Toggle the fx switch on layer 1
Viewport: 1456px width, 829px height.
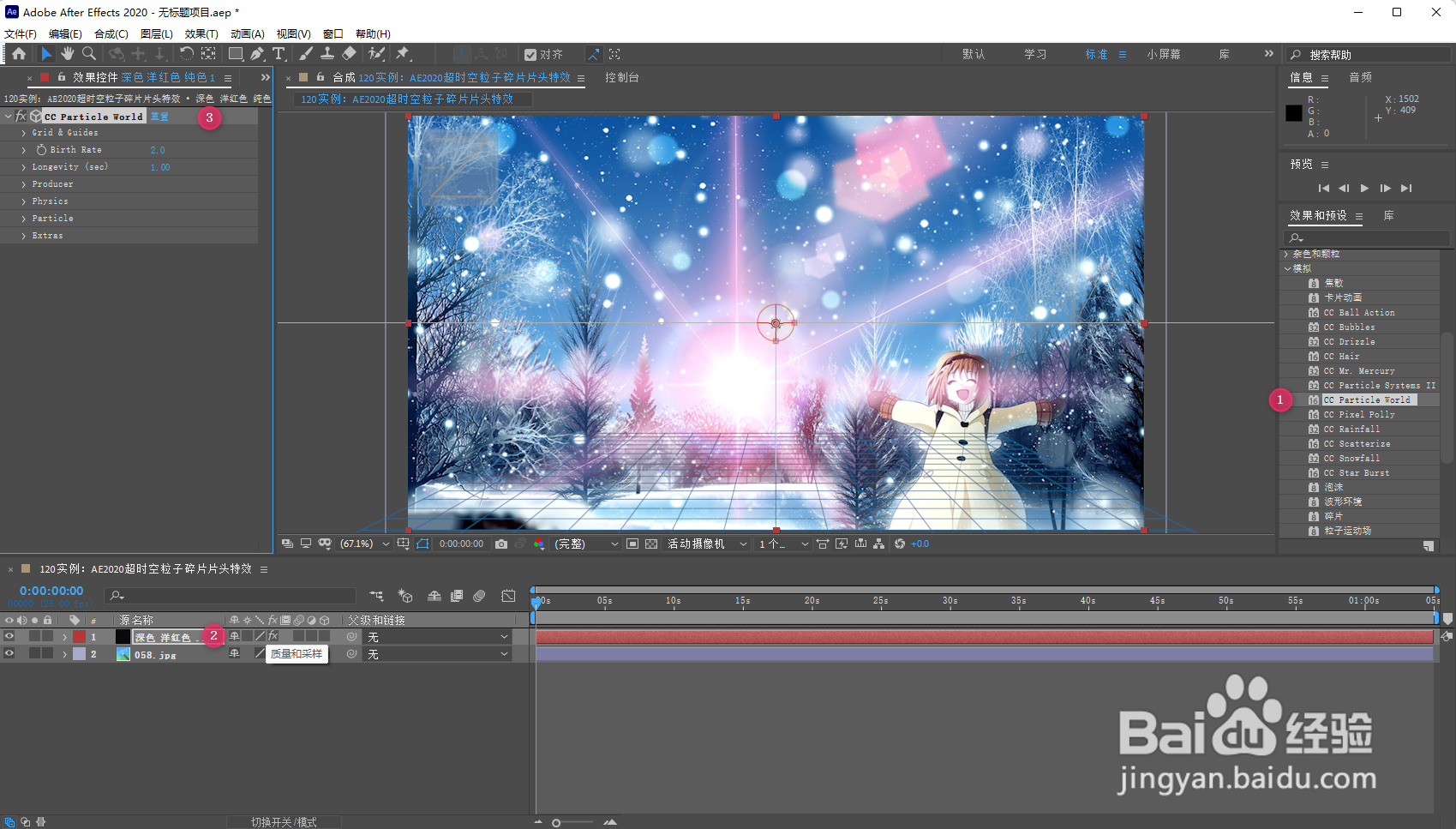[x=273, y=637]
